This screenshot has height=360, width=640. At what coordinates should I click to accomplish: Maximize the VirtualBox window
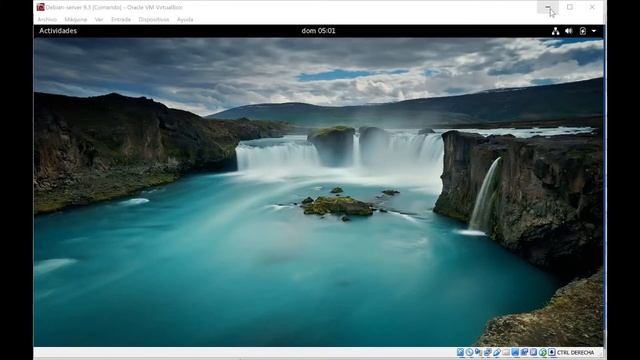click(x=570, y=7)
